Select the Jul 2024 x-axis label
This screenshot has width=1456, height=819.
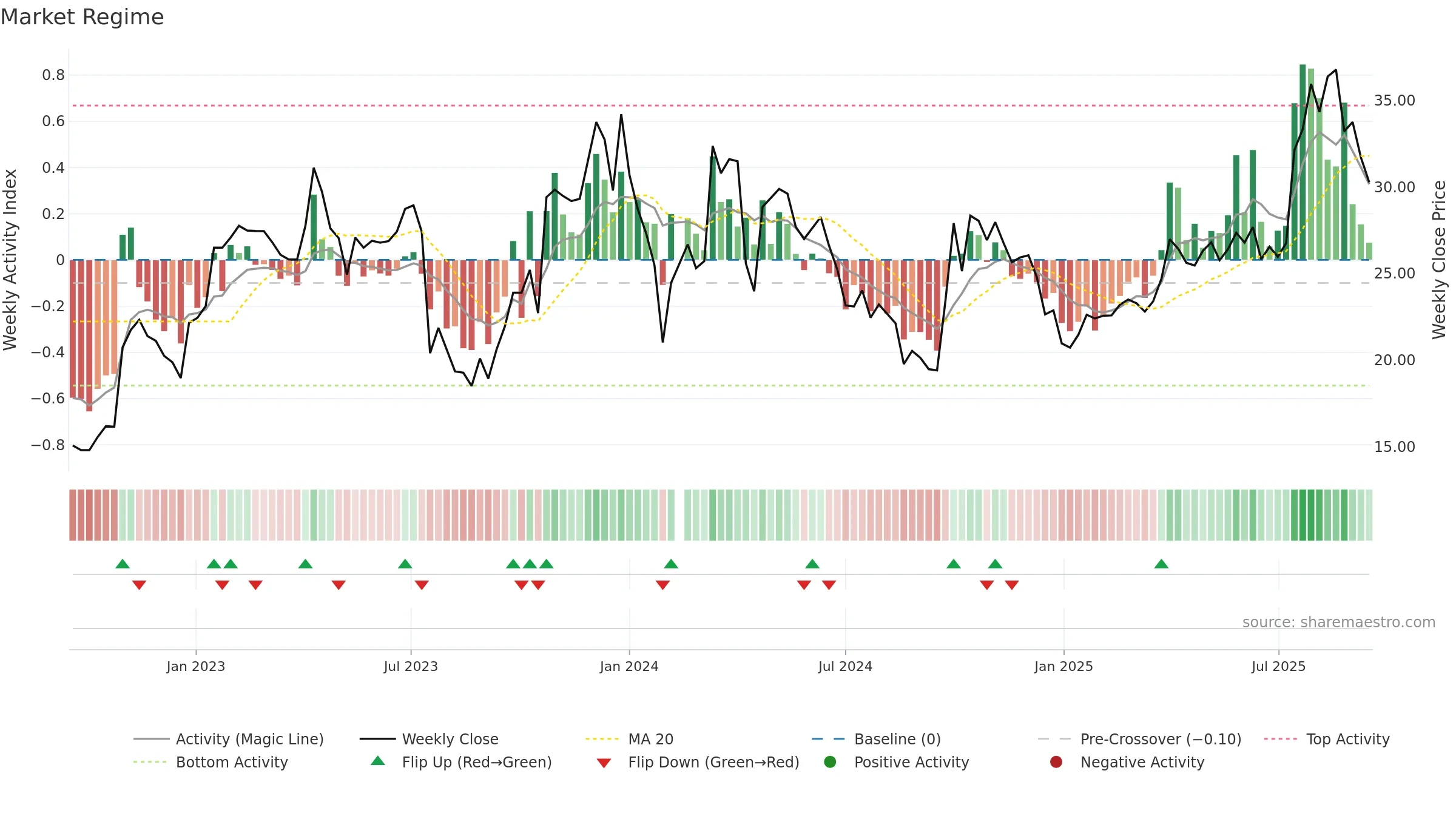pyautogui.click(x=845, y=666)
